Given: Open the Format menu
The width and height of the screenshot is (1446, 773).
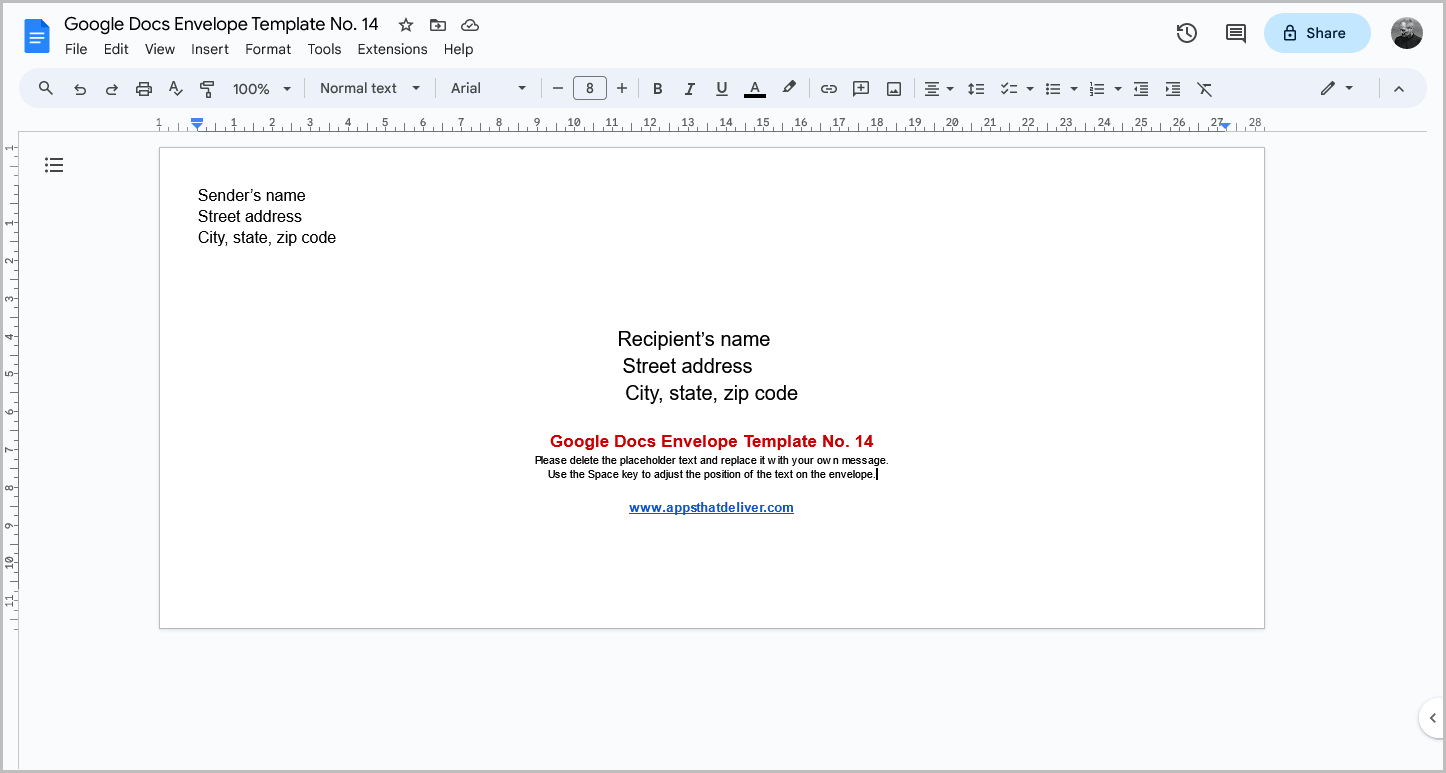Looking at the screenshot, I should point(268,49).
